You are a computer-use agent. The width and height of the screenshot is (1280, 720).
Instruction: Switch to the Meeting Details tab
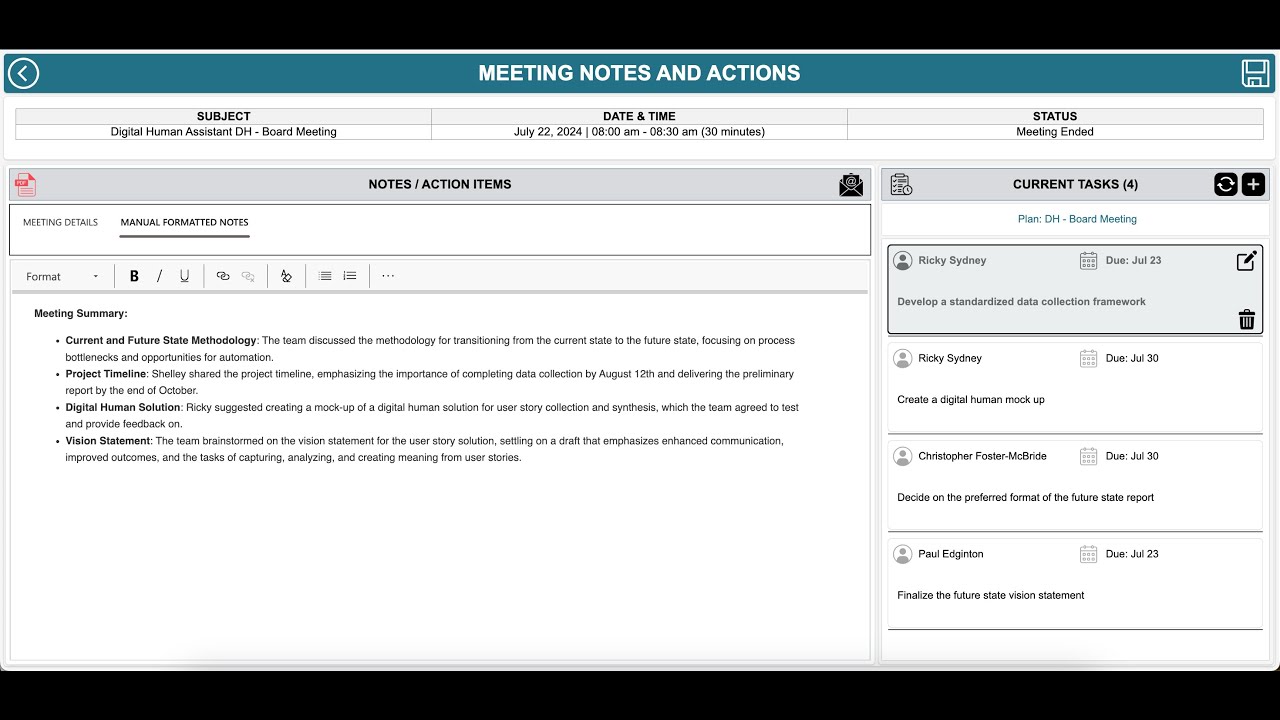(x=61, y=222)
